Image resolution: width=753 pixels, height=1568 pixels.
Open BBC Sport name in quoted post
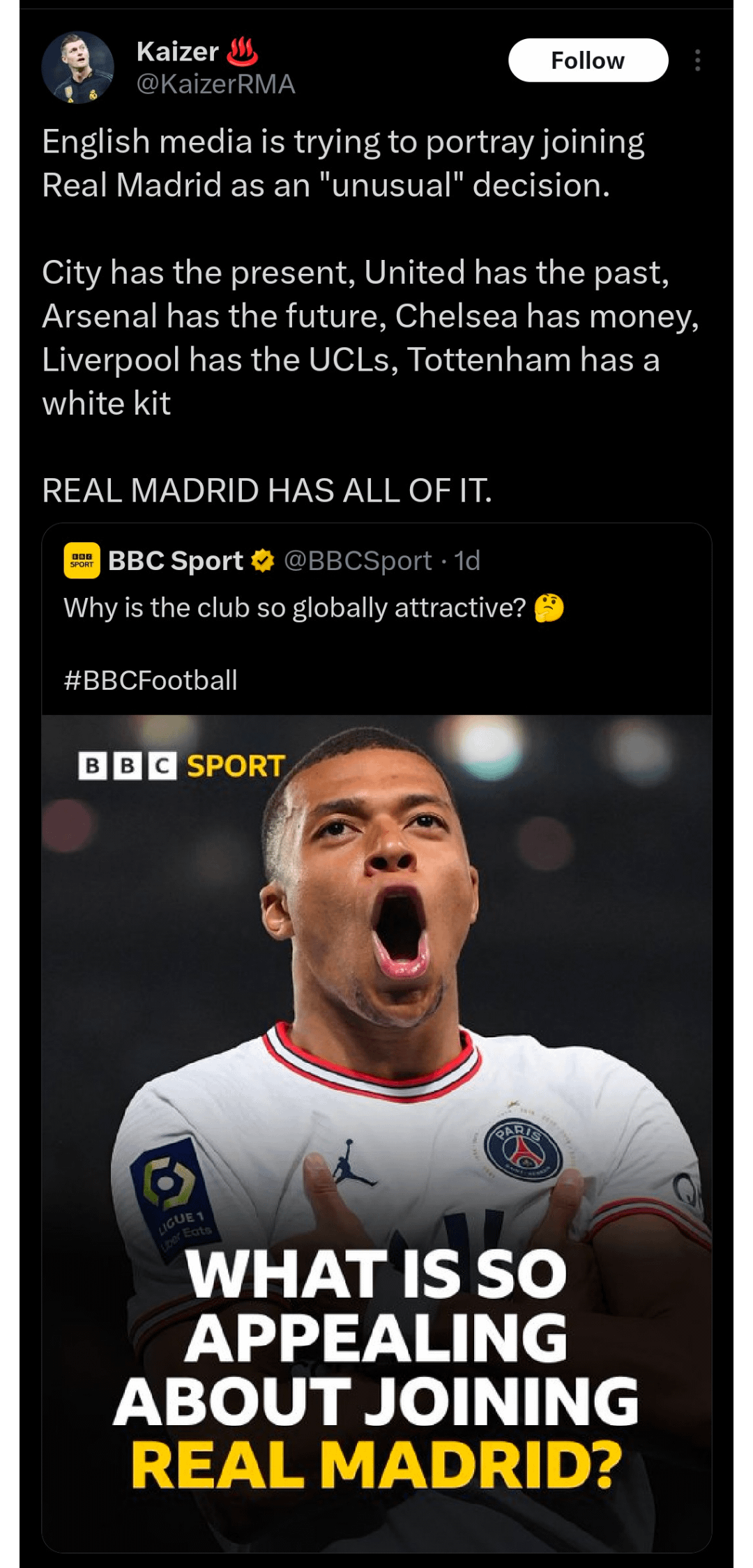pyautogui.click(x=176, y=561)
